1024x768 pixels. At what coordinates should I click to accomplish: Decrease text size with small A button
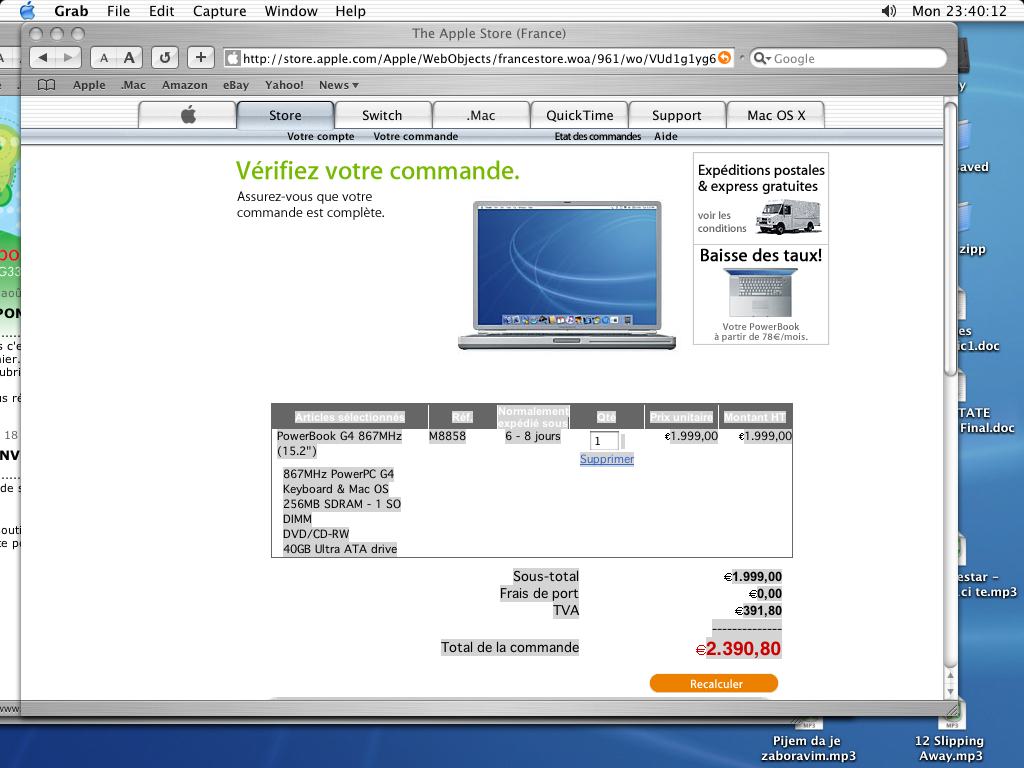click(x=104, y=57)
